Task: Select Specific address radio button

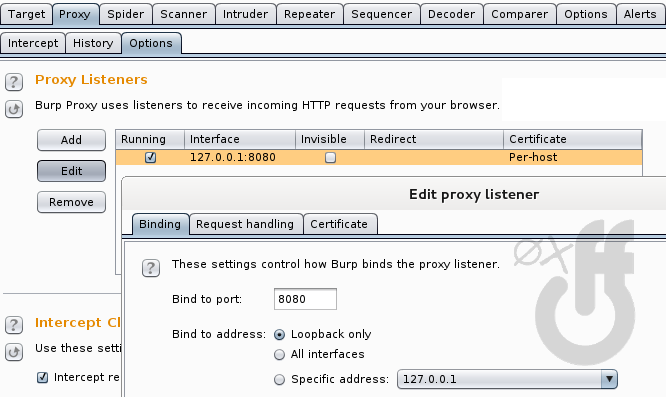Action: pyautogui.click(x=279, y=379)
